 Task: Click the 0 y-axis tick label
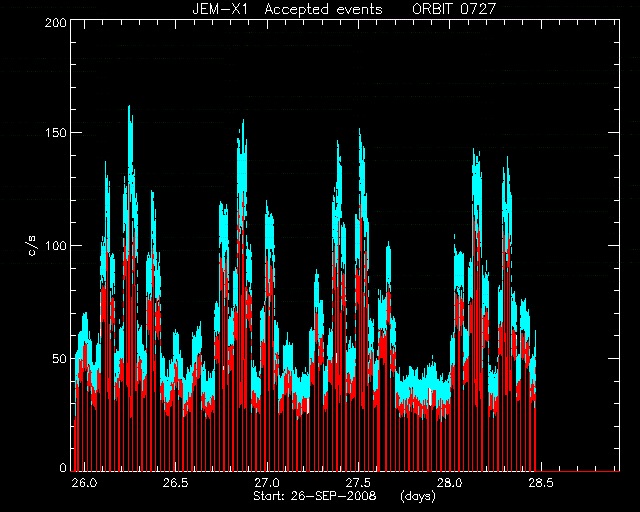(63, 467)
